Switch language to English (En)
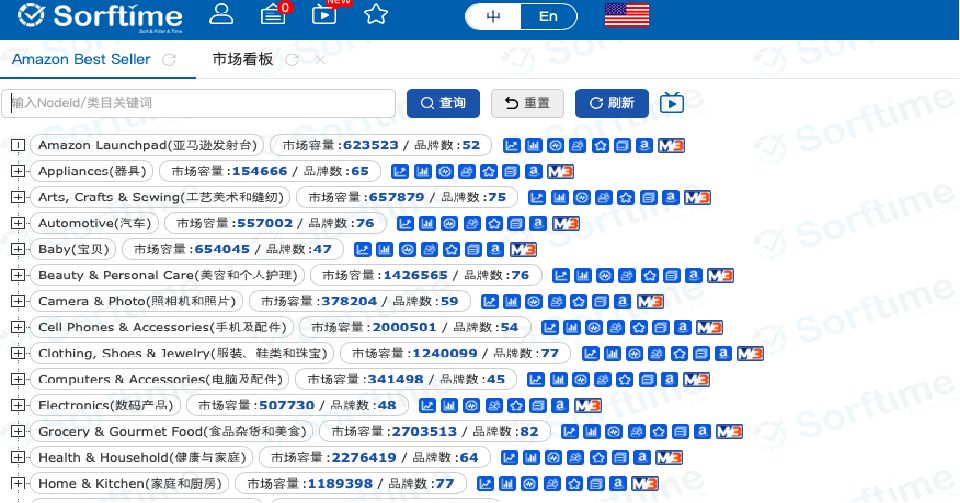Image resolution: width=960 pixels, height=503 pixels. coord(548,17)
